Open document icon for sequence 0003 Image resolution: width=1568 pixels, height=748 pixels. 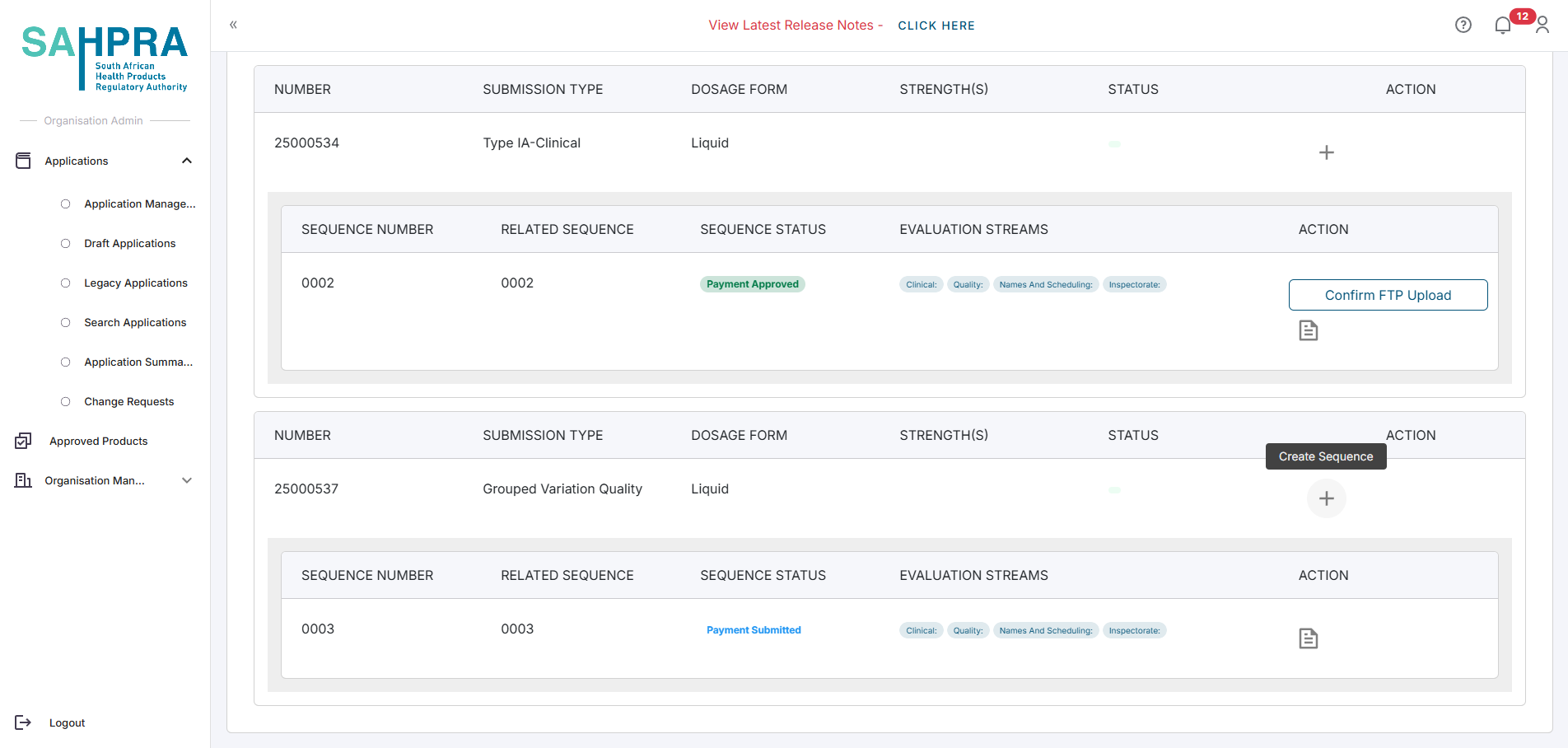tap(1308, 638)
